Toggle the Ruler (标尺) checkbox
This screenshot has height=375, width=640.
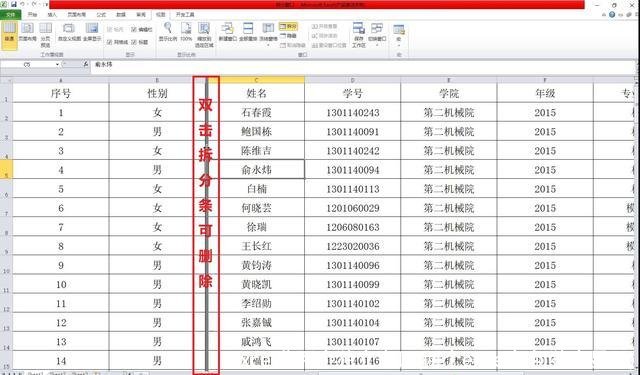(x=115, y=30)
